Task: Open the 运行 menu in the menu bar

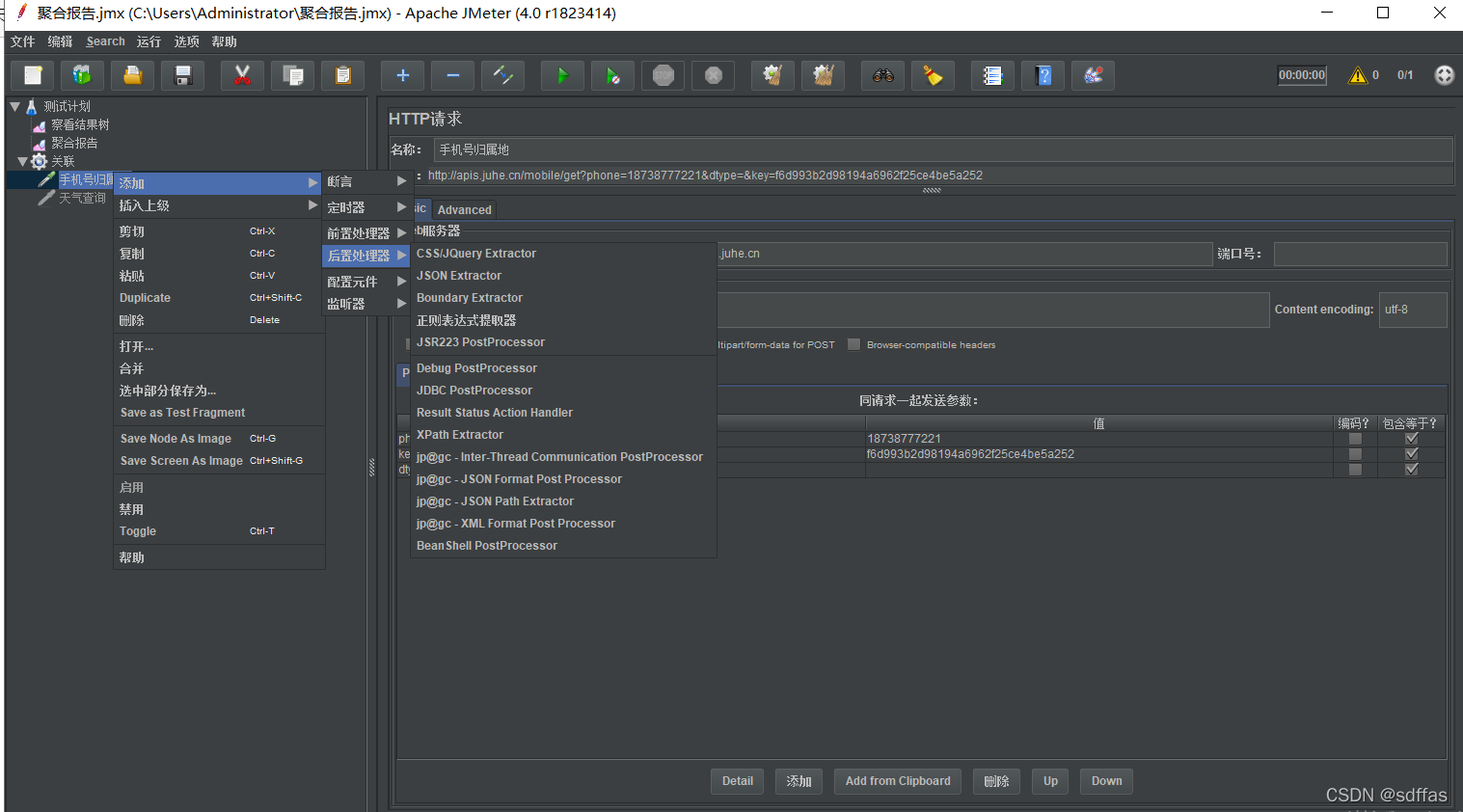Action: pyautogui.click(x=149, y=41)
